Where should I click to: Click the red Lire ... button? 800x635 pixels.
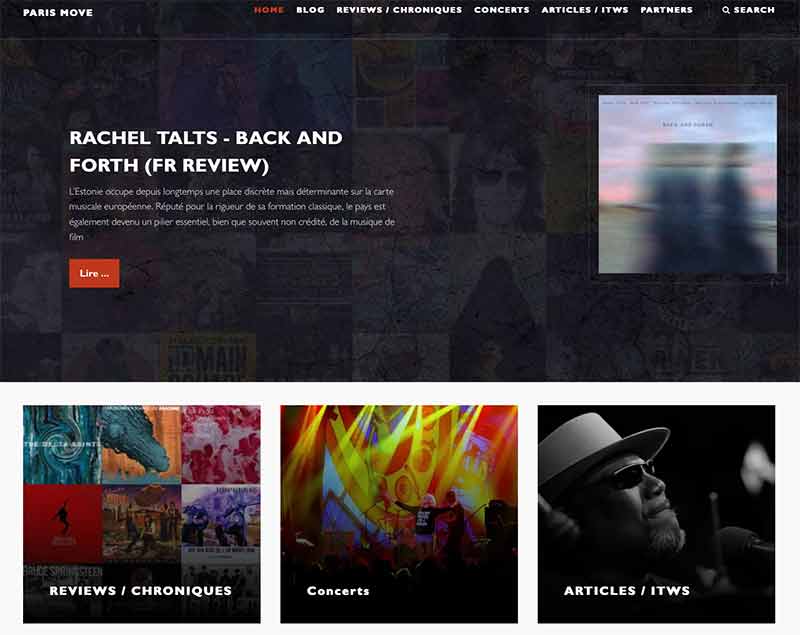pos(94,273)
